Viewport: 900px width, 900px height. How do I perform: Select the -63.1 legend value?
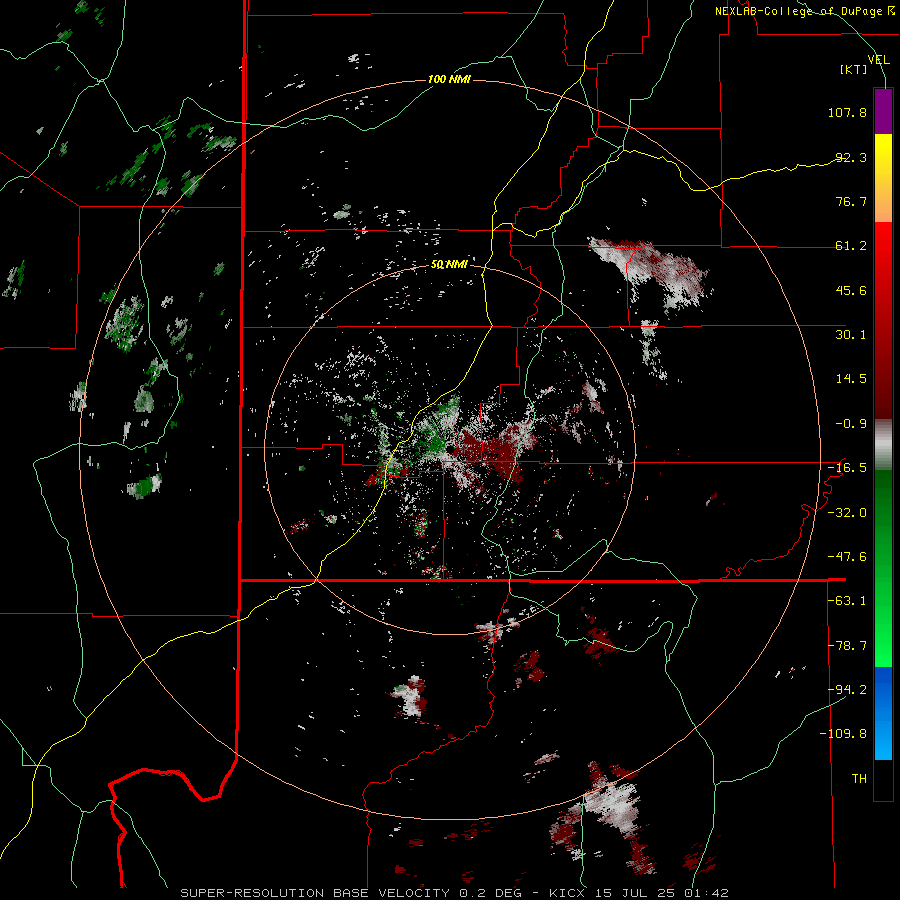847,601
